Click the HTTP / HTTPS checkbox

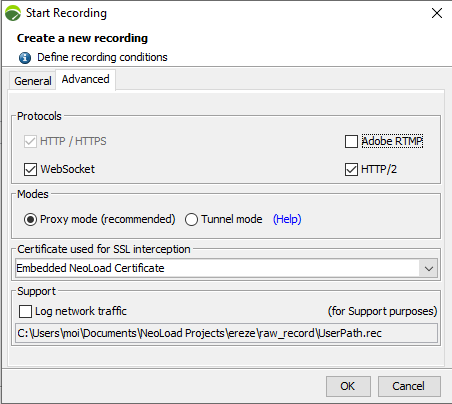(30, 141)
